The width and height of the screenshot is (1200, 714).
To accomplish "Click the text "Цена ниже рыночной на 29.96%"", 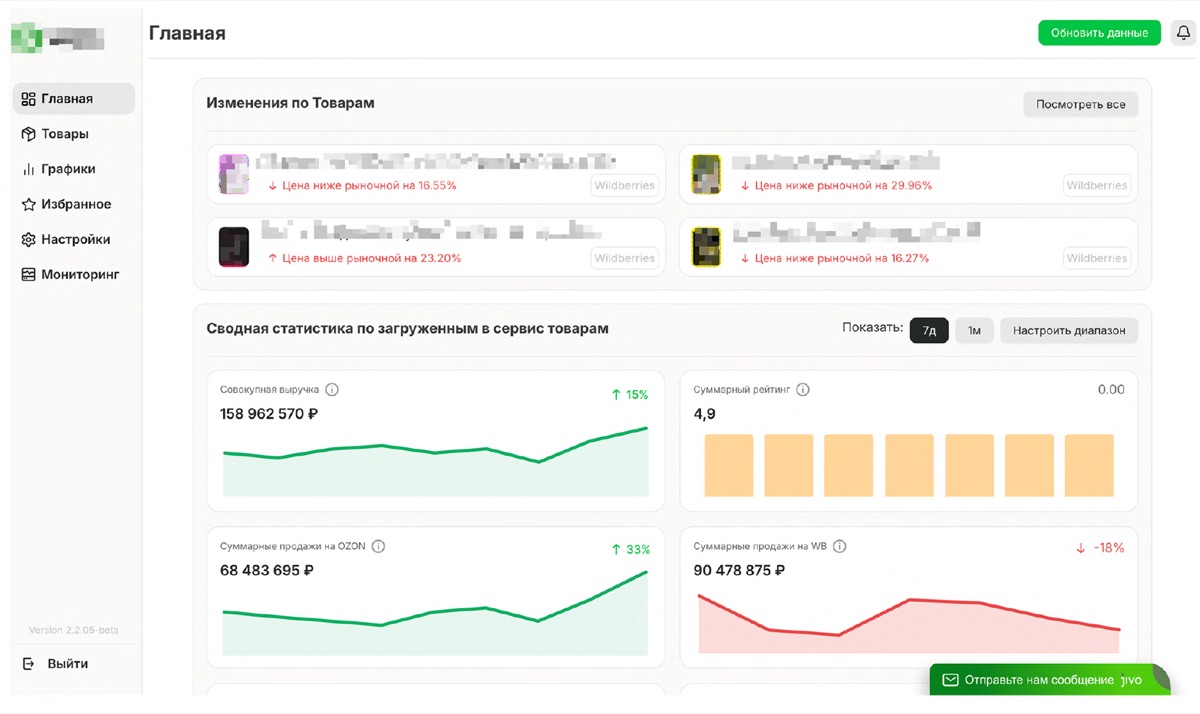I will (x=843, y=185).
